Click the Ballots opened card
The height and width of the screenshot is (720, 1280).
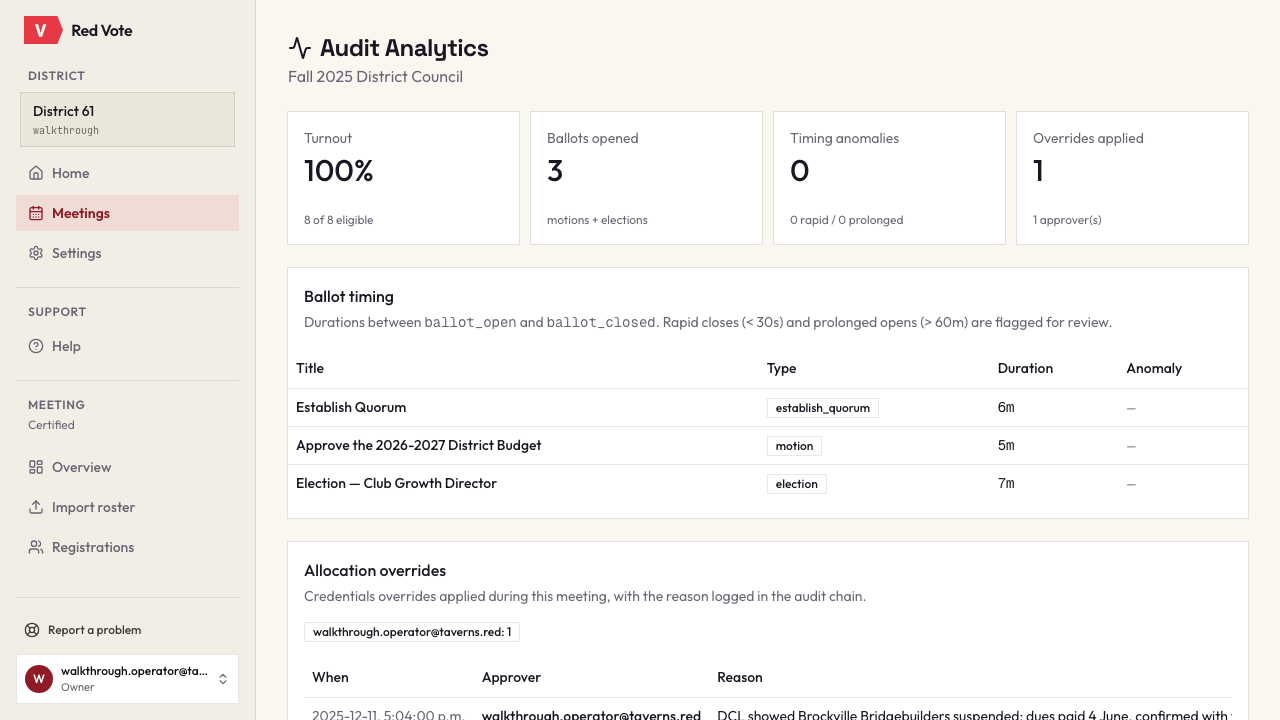[x=646, y=178]
